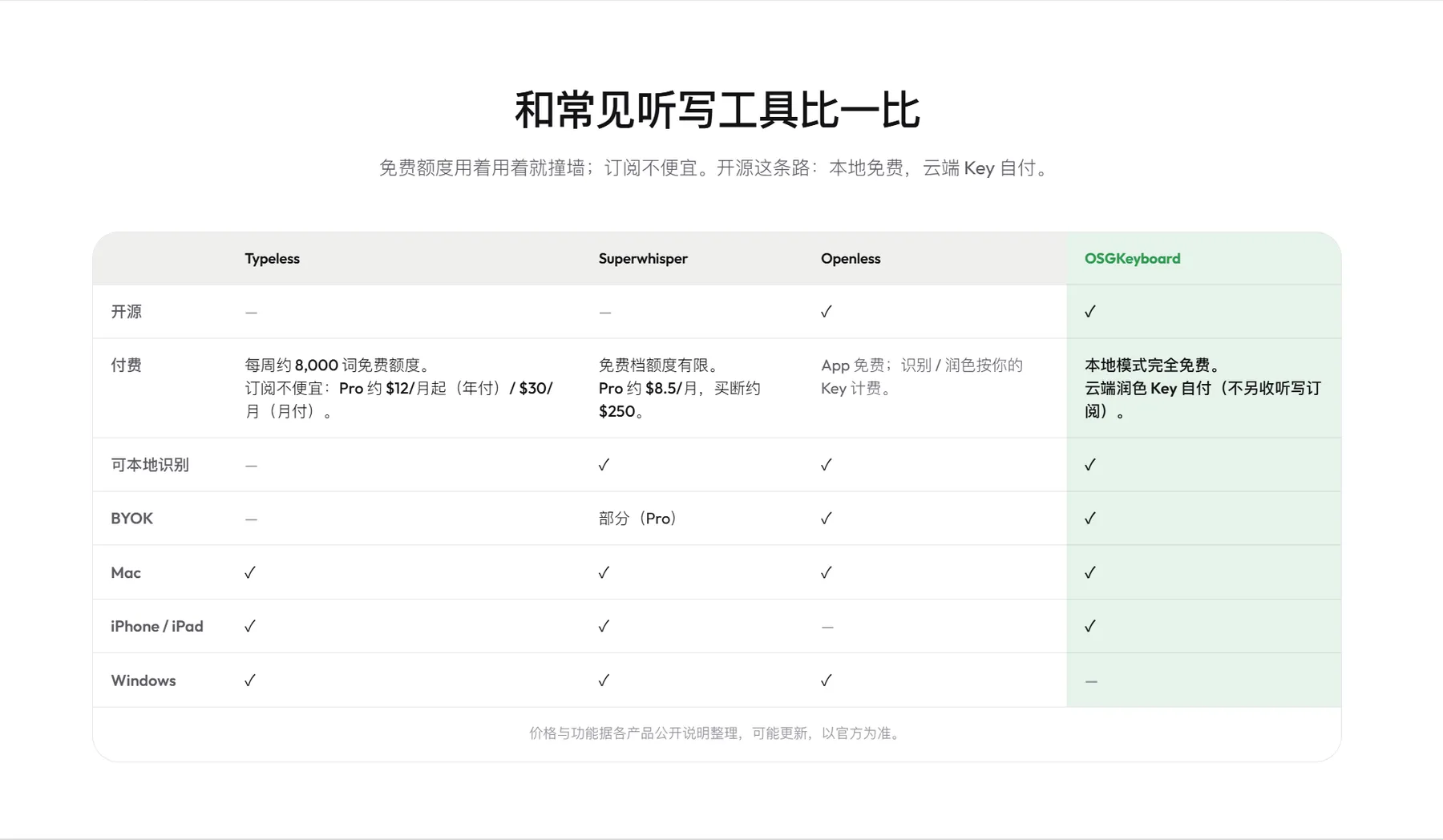Screen dimensions: 1443x840
Task: Click Superwhisper dash in 开源 row
Action: point(604,313)
